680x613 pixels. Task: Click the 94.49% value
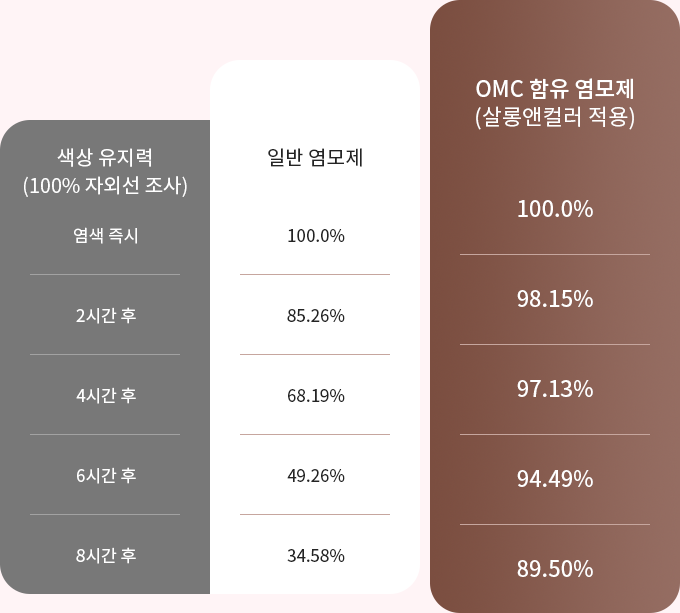[x=555, y=479]
